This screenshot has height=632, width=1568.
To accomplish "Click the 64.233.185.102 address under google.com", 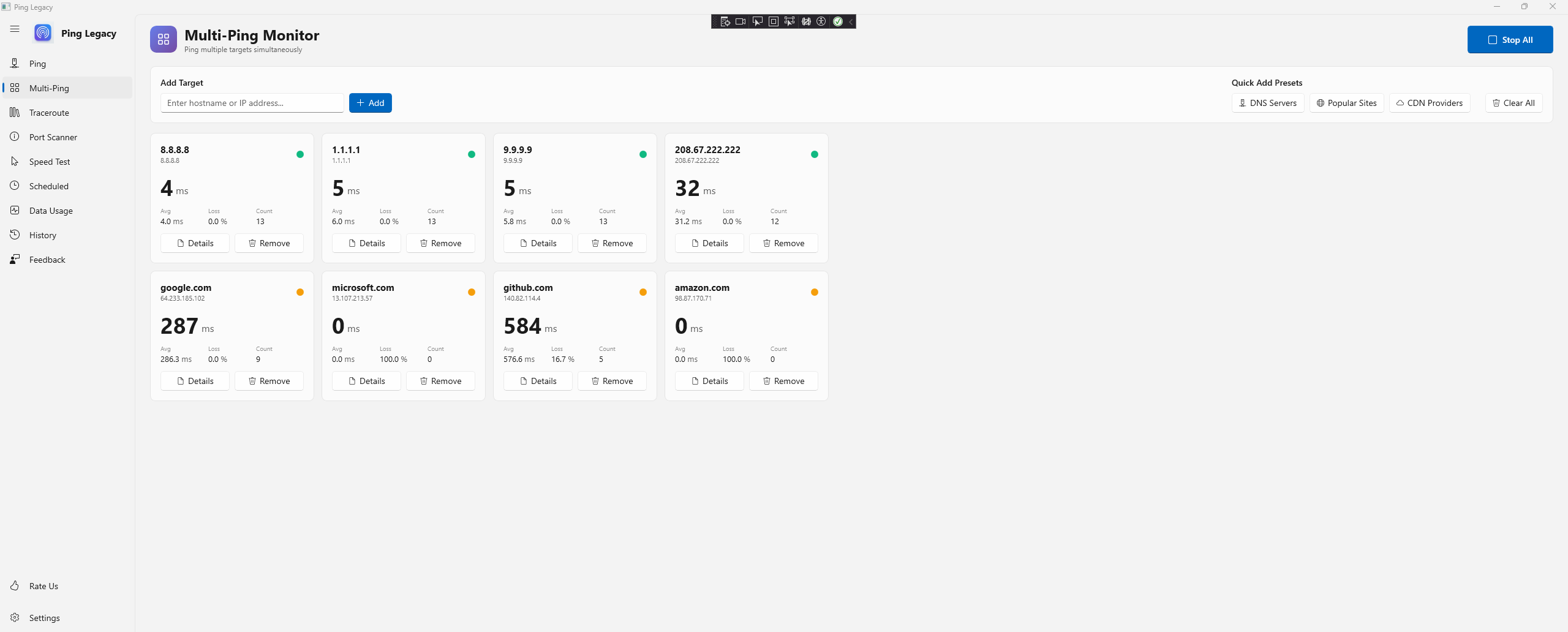I will [183, 298].
